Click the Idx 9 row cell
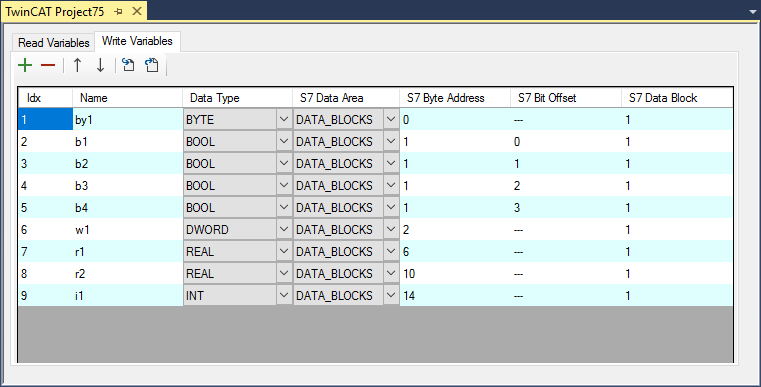The height and width of the screenshot is (387, 761). [45, 295]
